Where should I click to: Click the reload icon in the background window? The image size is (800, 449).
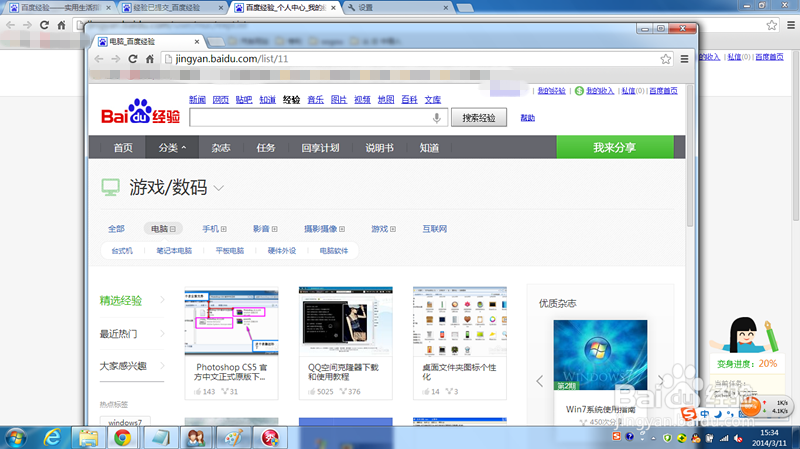(x=44, y=25)
